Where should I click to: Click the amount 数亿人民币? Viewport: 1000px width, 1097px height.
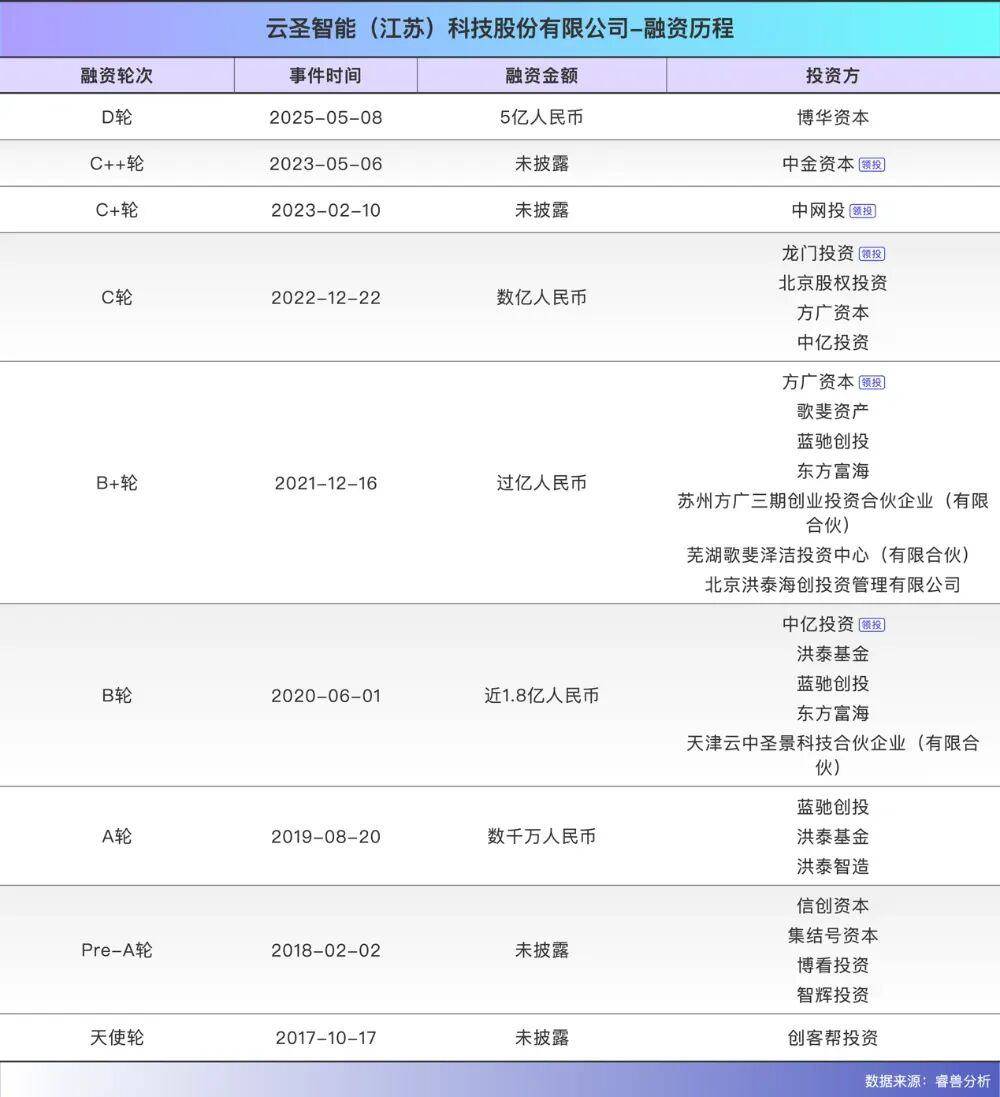[x=542, y=297]
